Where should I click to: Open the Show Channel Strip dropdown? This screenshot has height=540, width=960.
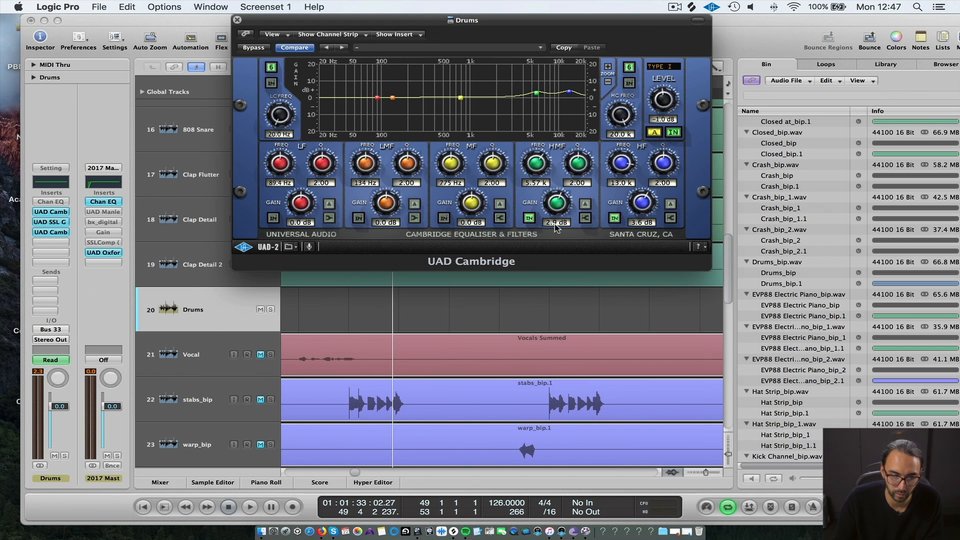tap(331, 34)
